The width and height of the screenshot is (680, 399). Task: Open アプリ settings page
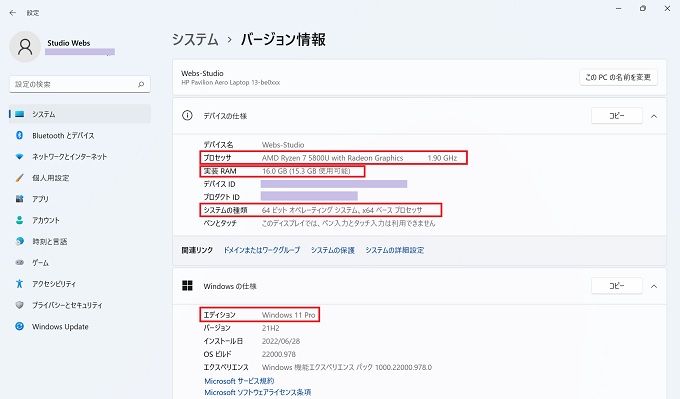coord(80,199)
